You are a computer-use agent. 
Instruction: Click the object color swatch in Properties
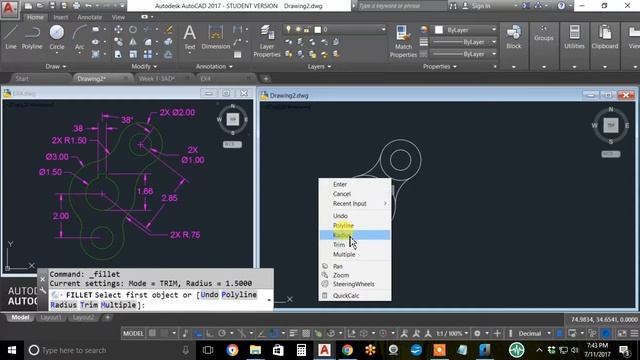coord(439,29)
